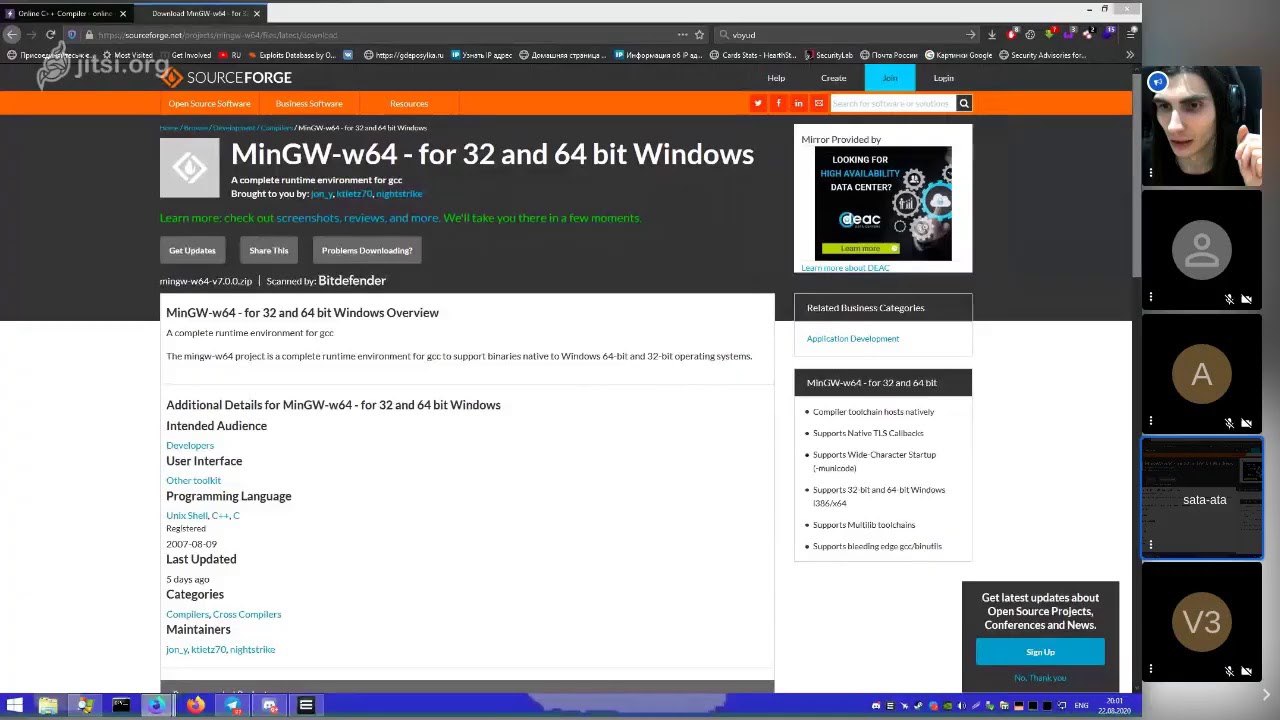Screen dimensions: 1280x720
Task: Open the Application Development category link
Action: click(x=853, y=339)
